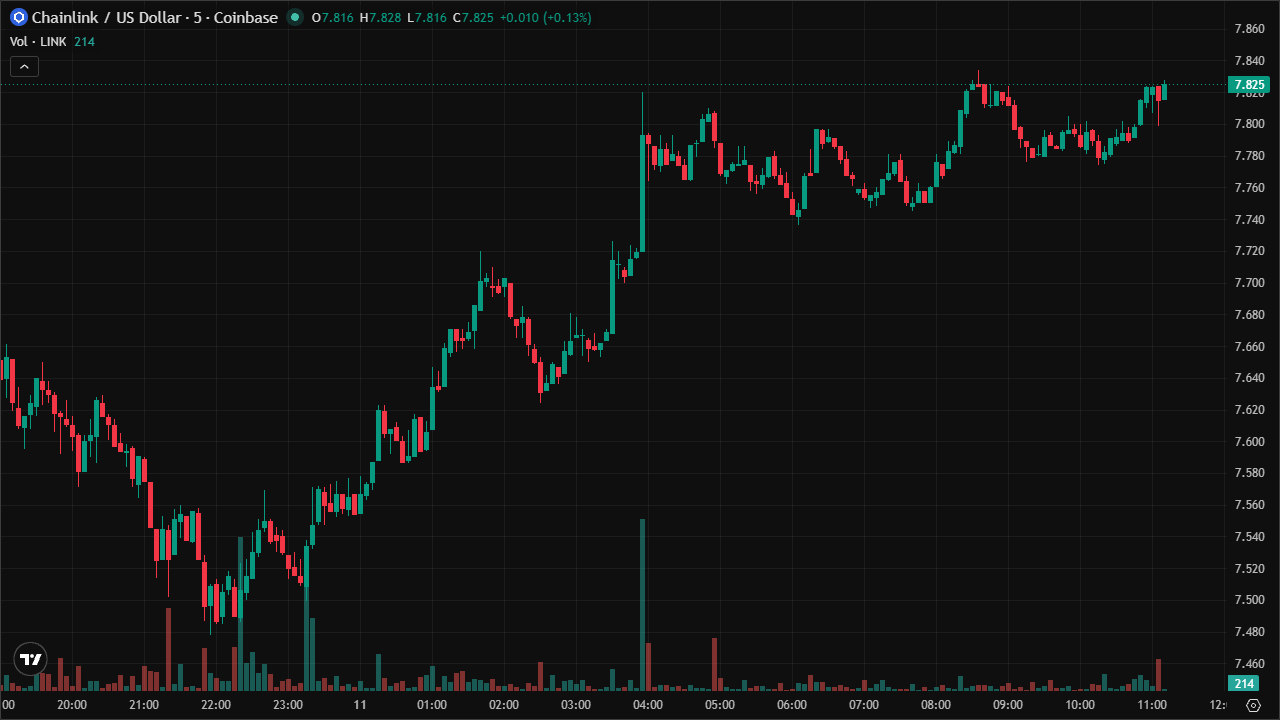The image size is (1280, 720).
Task: Click the 08:00 time axis label
Action: [936, 705]
